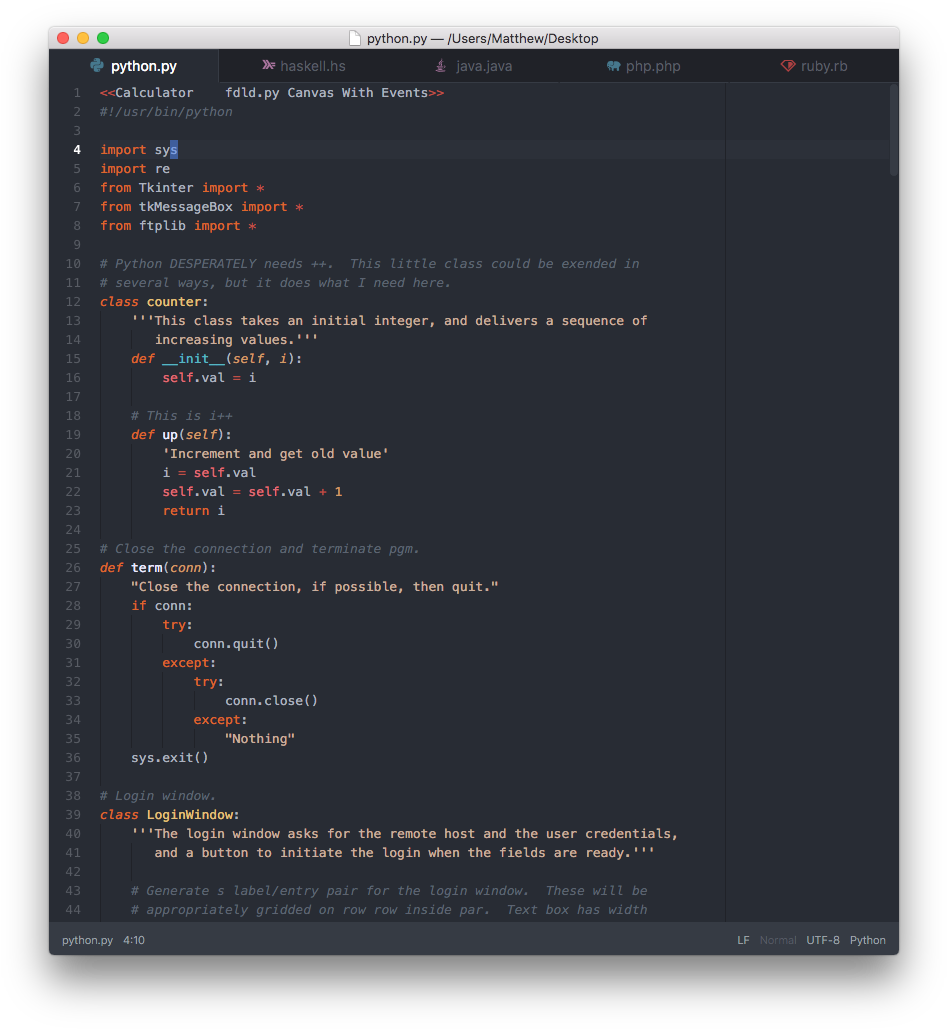Click the Python logo on the python.py tab
Image resolution: width=947 pixels, height=1029 pixels.
coord(99,66)
